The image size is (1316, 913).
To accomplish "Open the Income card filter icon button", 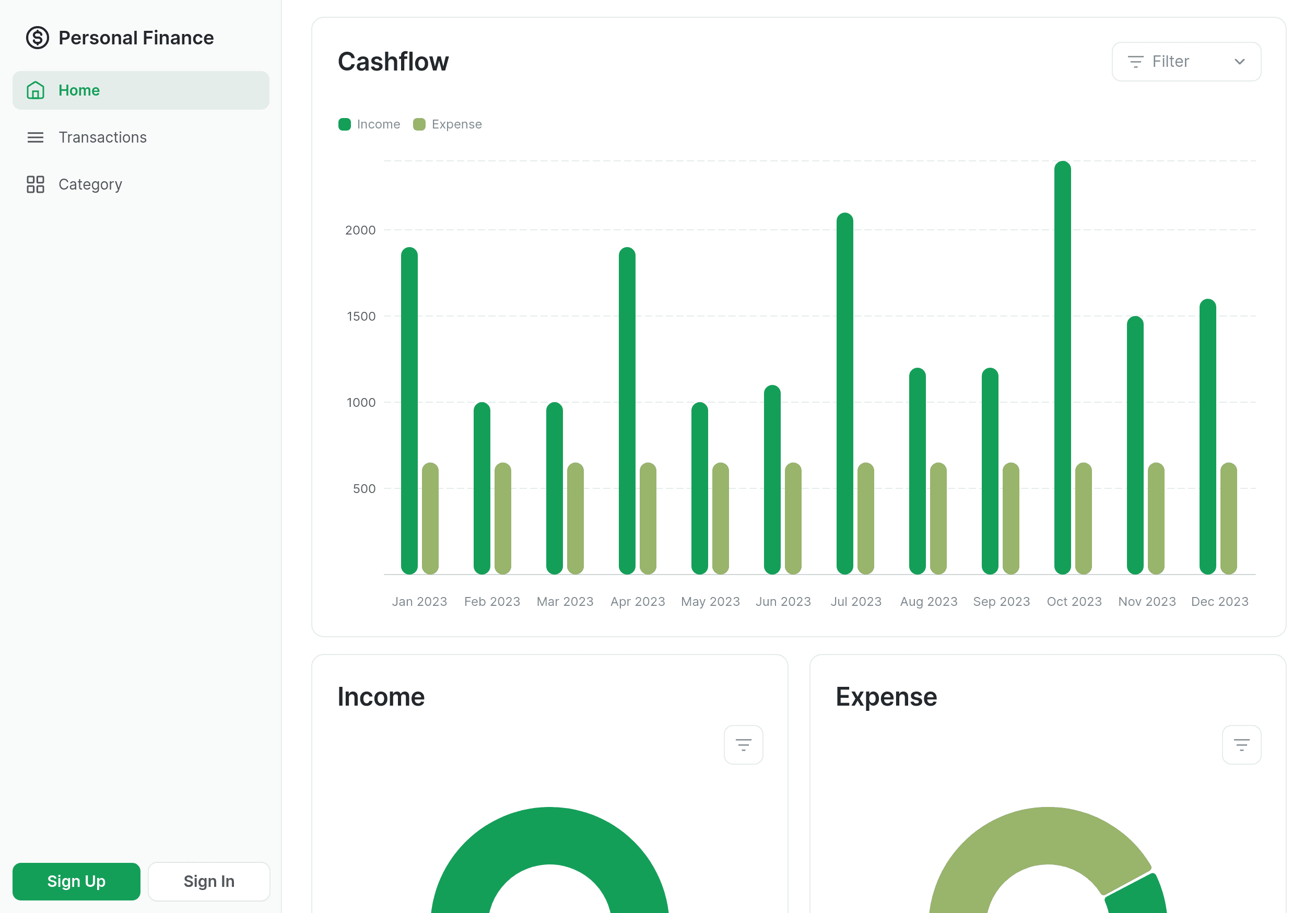I will click(743, 744).
